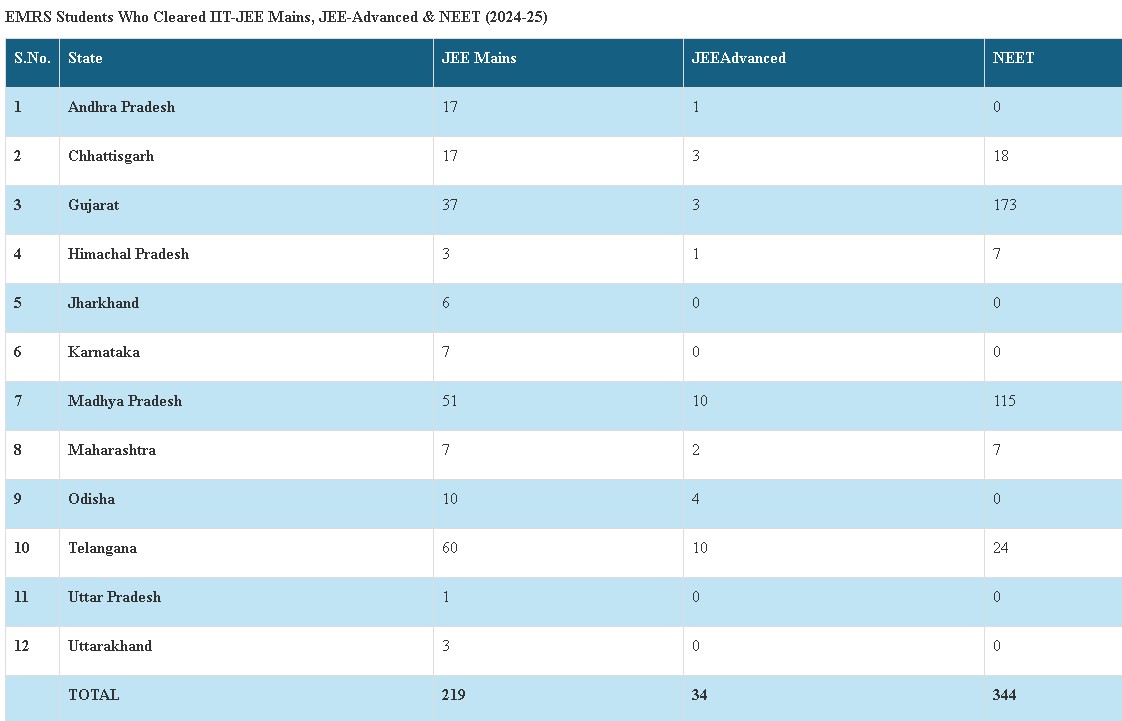Viewport: 1122px width, 721px height.
Task: Click the JEEAdvanced column header
Action: point(738,58)
